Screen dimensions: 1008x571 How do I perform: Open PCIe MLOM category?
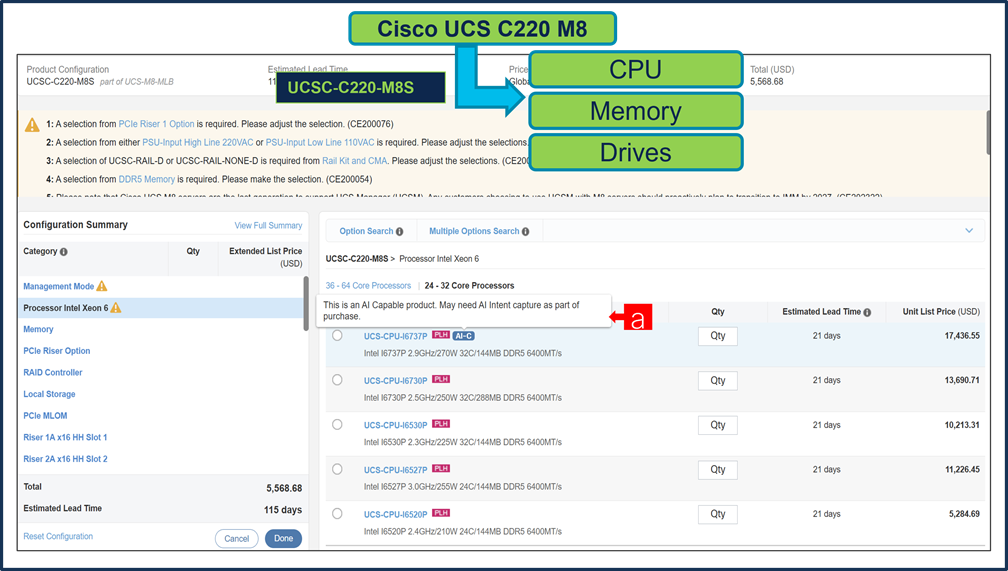pos(45,416)
